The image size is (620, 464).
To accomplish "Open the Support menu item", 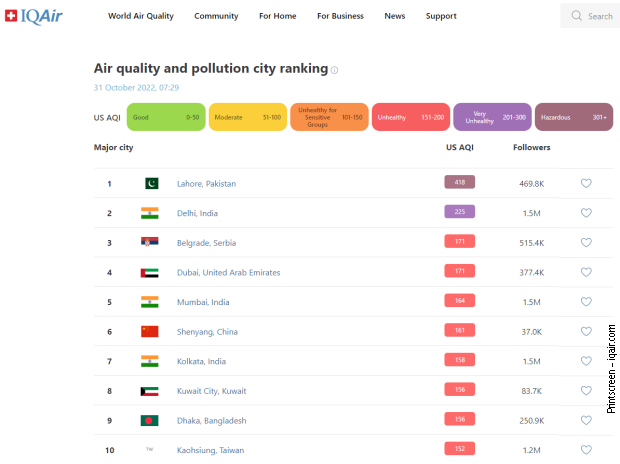I will point(441,16).
